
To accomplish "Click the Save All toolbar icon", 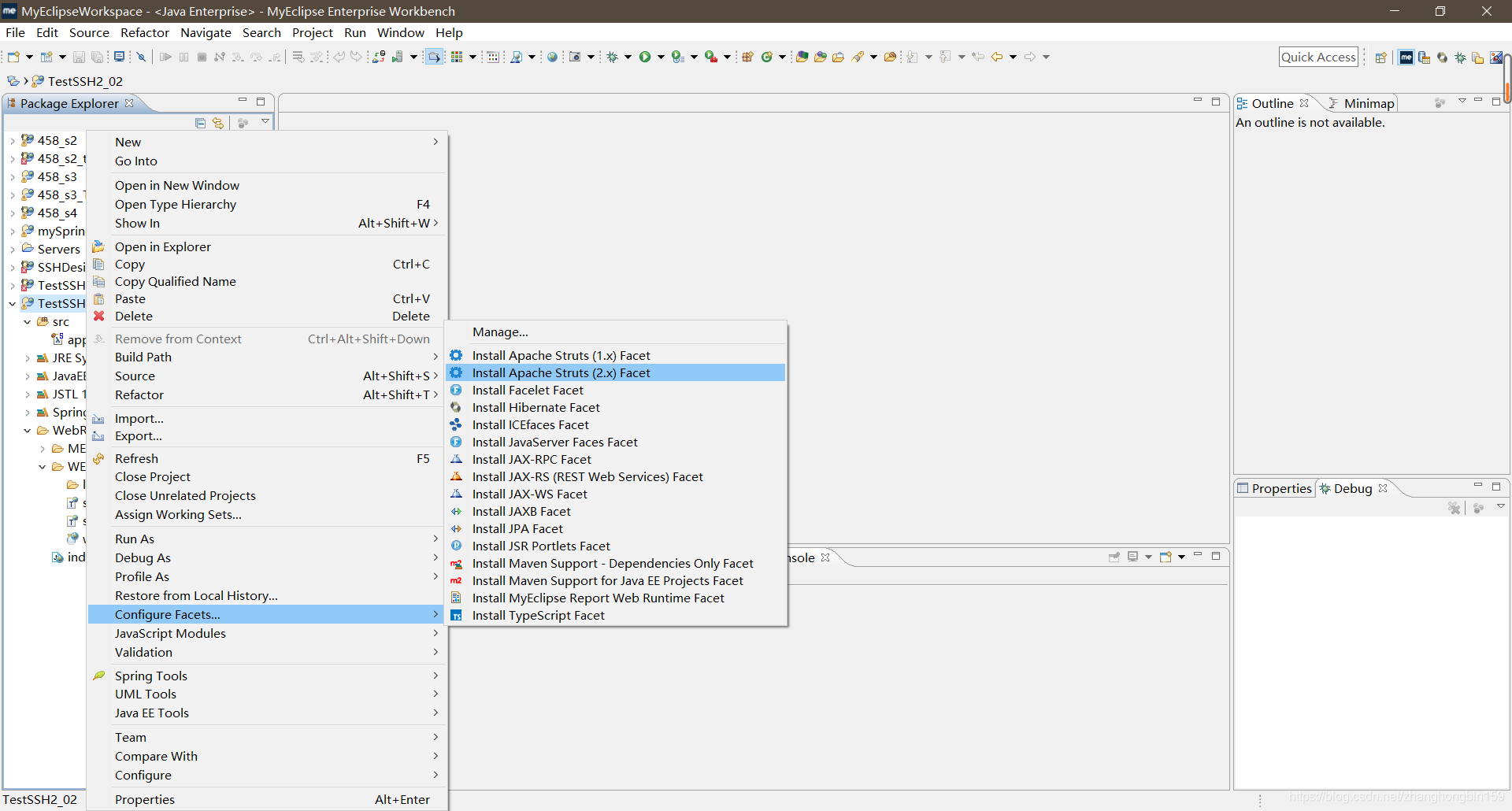I will click(x=97, y=57).
